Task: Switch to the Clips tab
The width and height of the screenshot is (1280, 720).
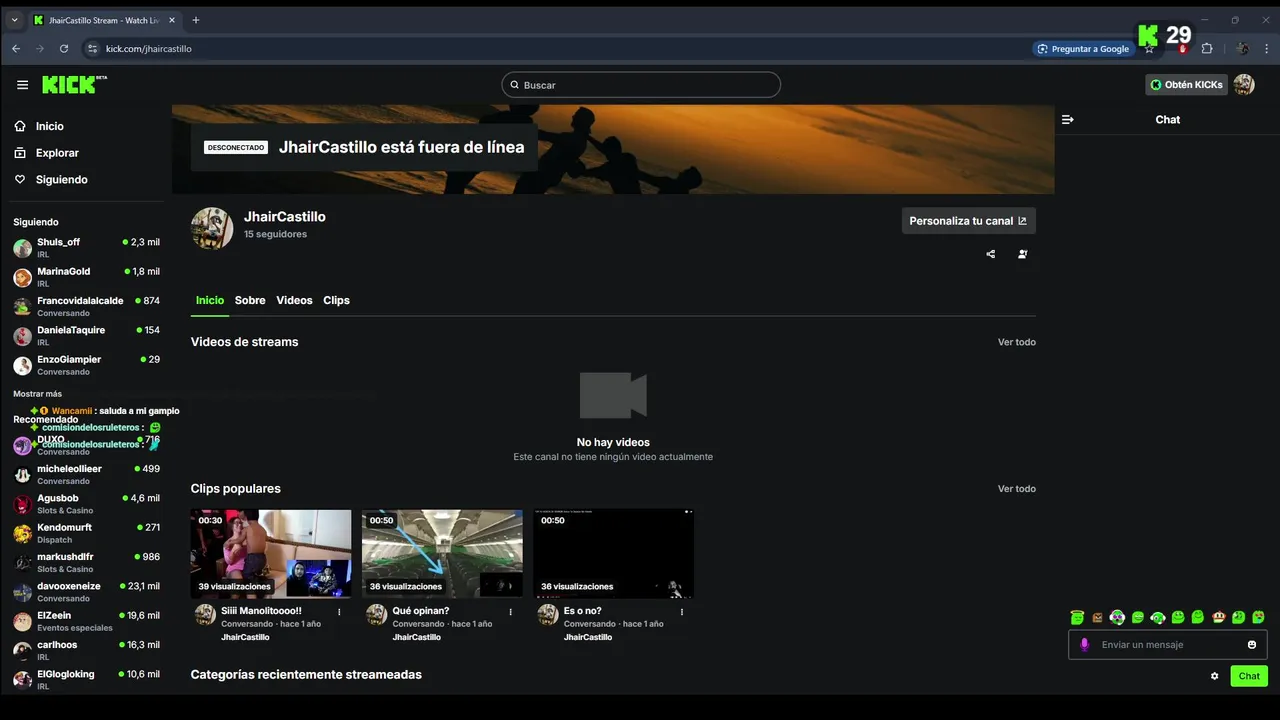Action: pos(336,300)
